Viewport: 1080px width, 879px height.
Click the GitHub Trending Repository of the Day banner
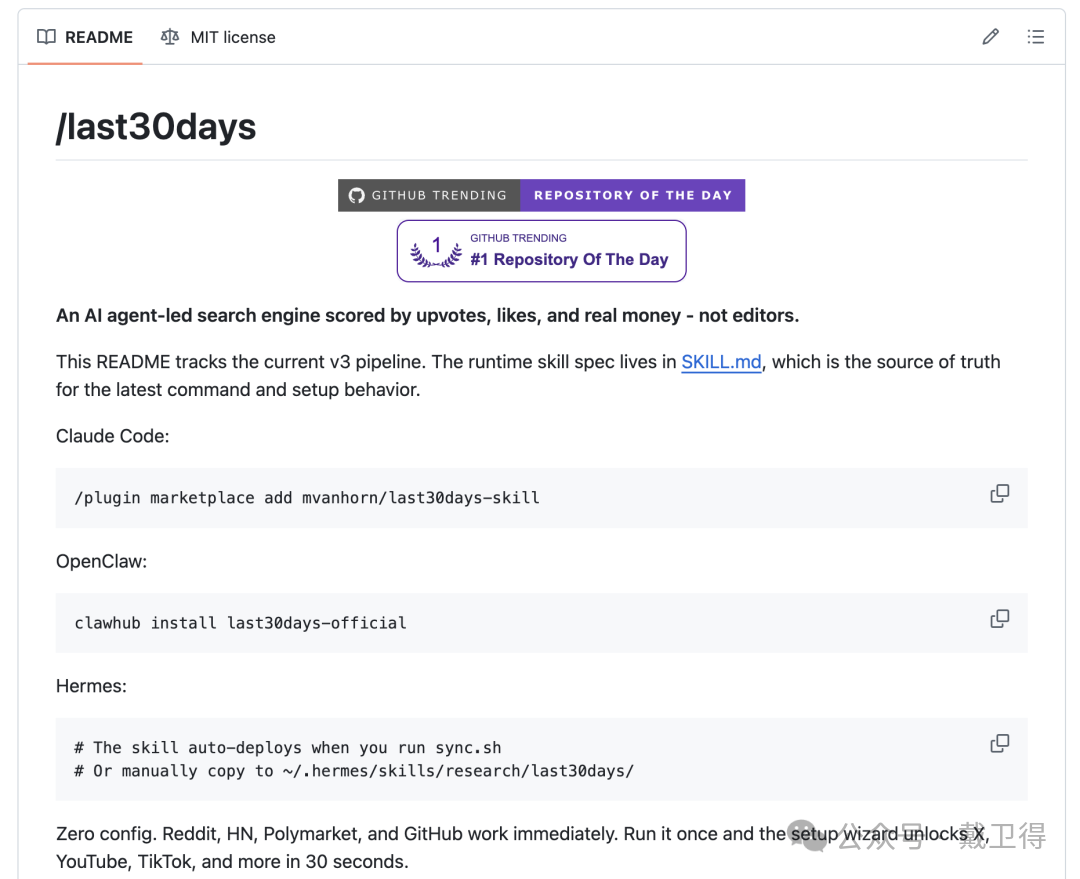(x=541, y=195)
